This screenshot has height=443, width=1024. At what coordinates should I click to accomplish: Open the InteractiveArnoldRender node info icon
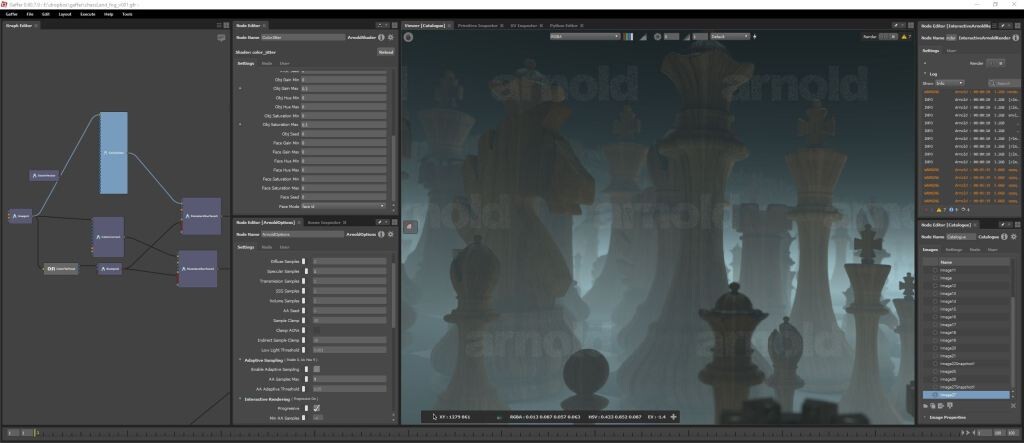(x=1016, y=38)
